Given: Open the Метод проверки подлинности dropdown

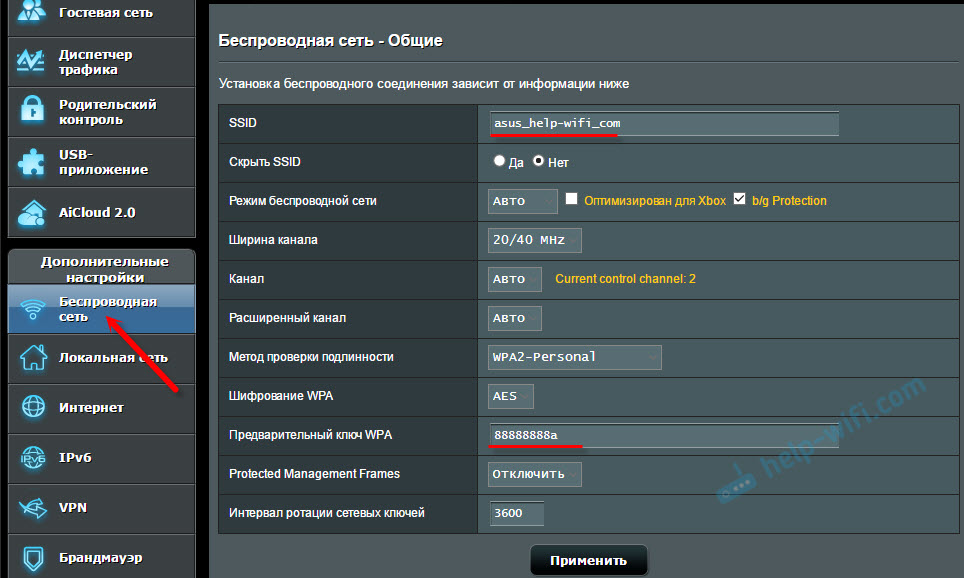Looking at the screenshot, I should tap(574, 357).
